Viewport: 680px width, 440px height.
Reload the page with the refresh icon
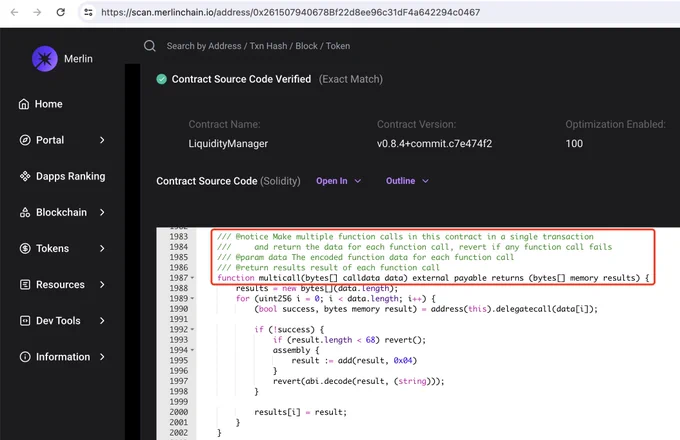coord(61,12)
